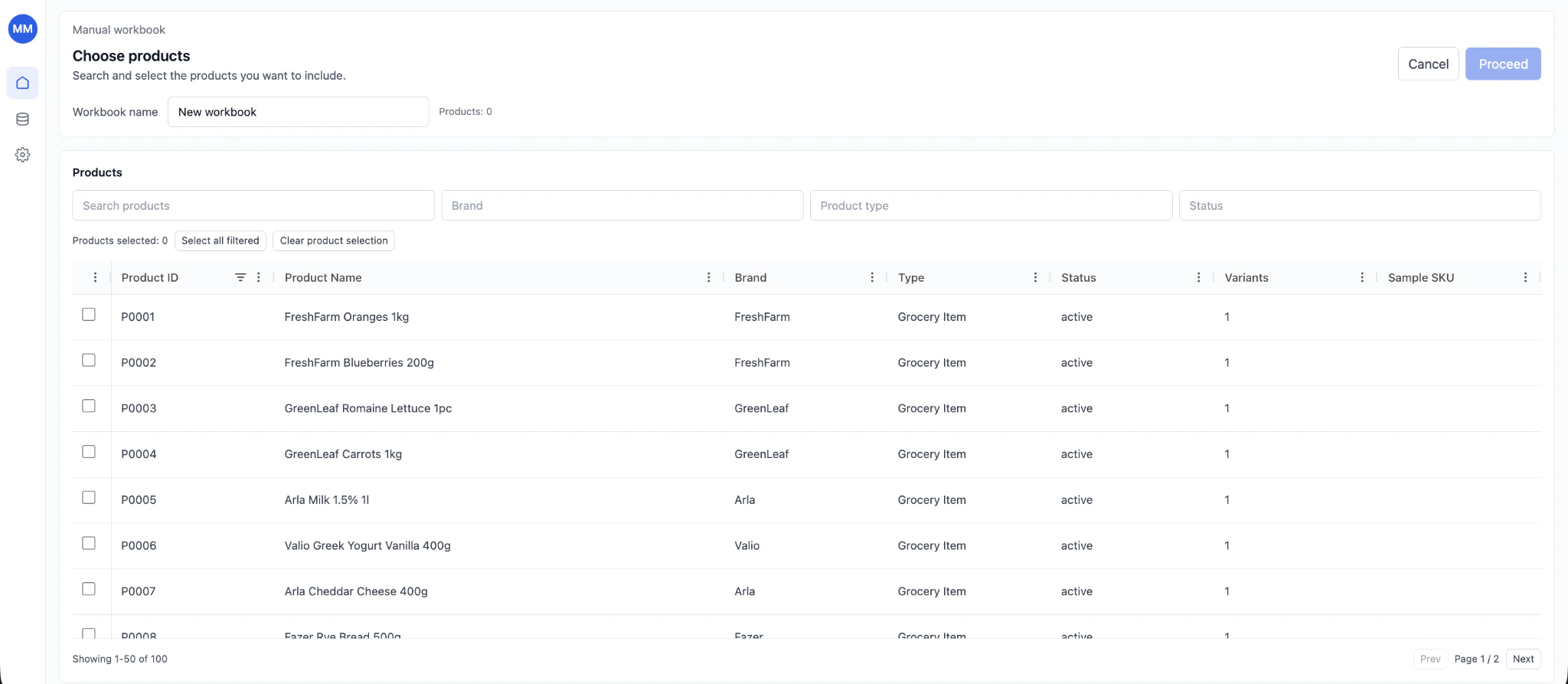Open the Brand filter dropdown
The image size is (1568, 684).
pyautogui.click(x=622, y=205)
